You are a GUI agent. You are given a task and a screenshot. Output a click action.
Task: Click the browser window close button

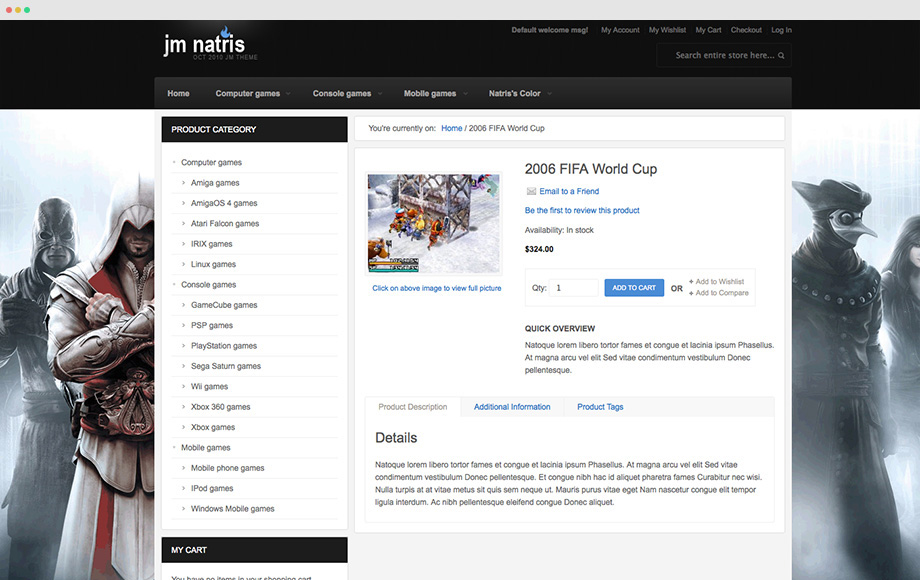9,10
